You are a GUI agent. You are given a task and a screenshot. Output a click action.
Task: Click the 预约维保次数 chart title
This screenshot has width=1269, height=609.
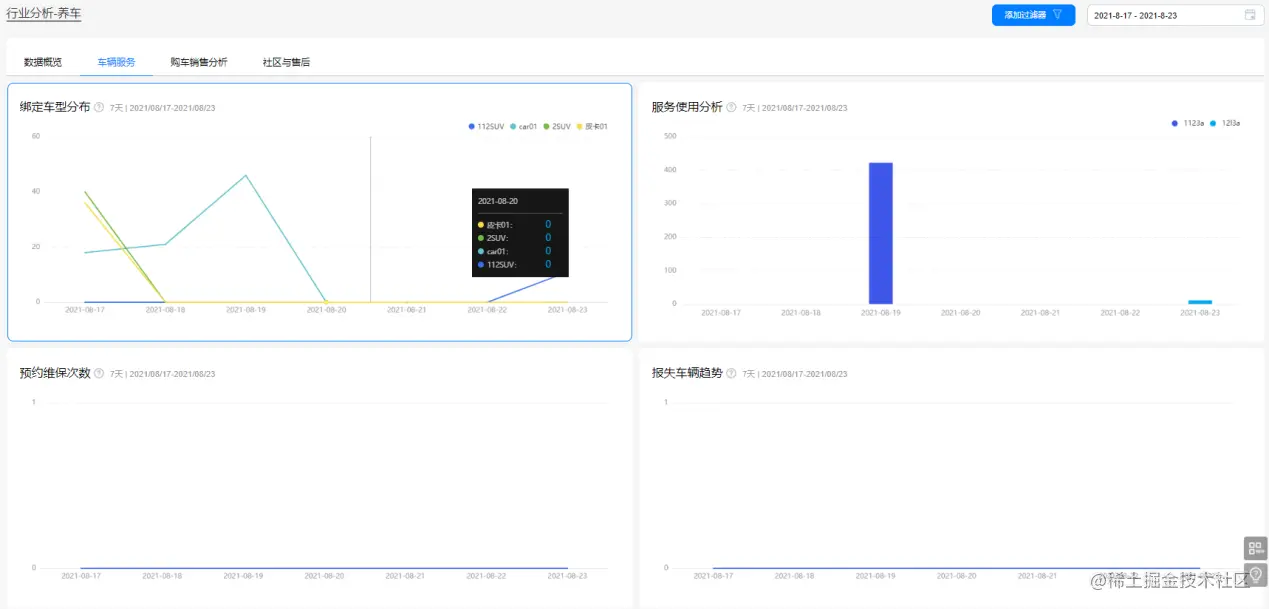(x=55, y=373)
